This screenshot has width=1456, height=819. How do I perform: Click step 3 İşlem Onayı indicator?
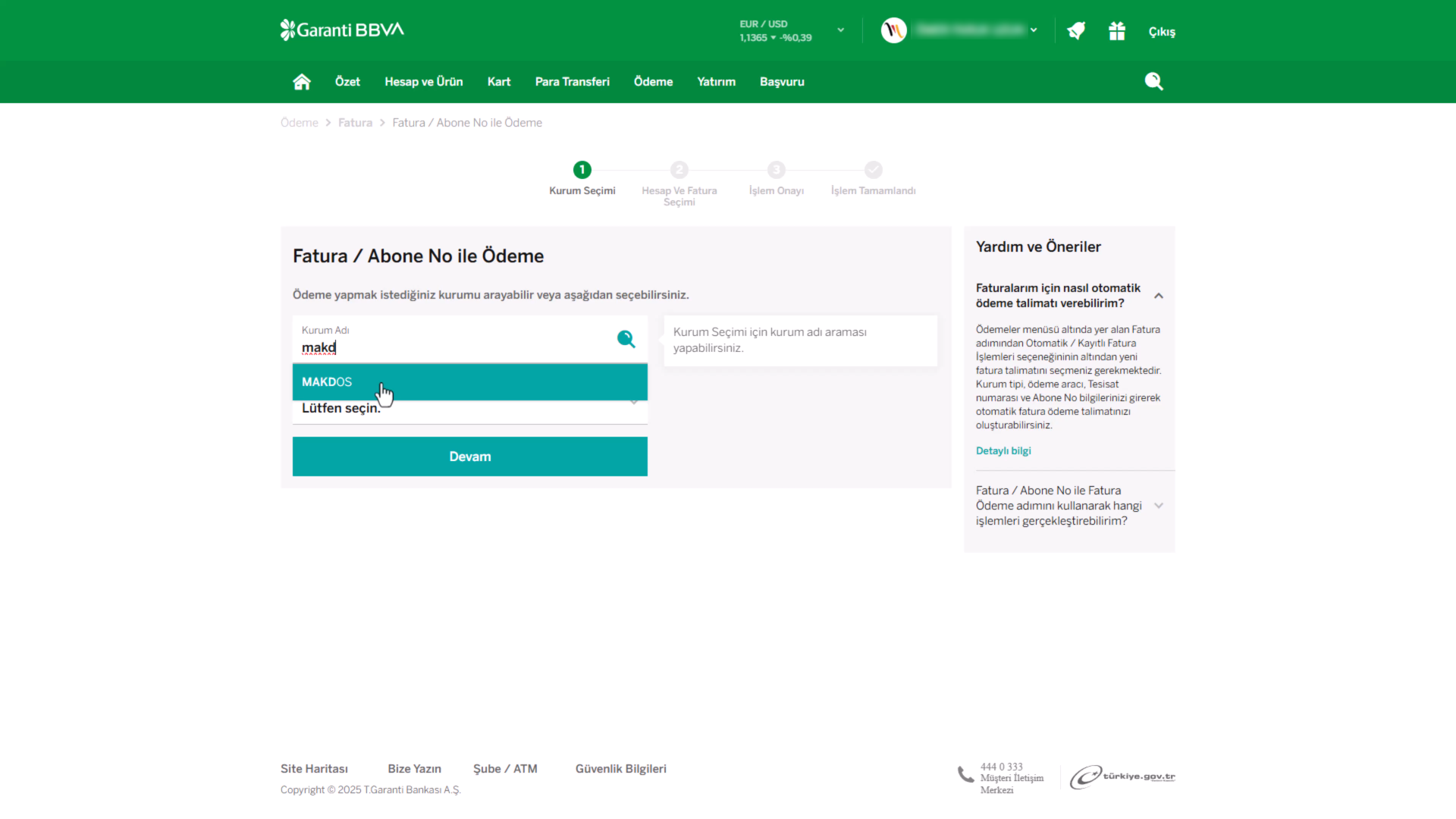click(777, 170)
